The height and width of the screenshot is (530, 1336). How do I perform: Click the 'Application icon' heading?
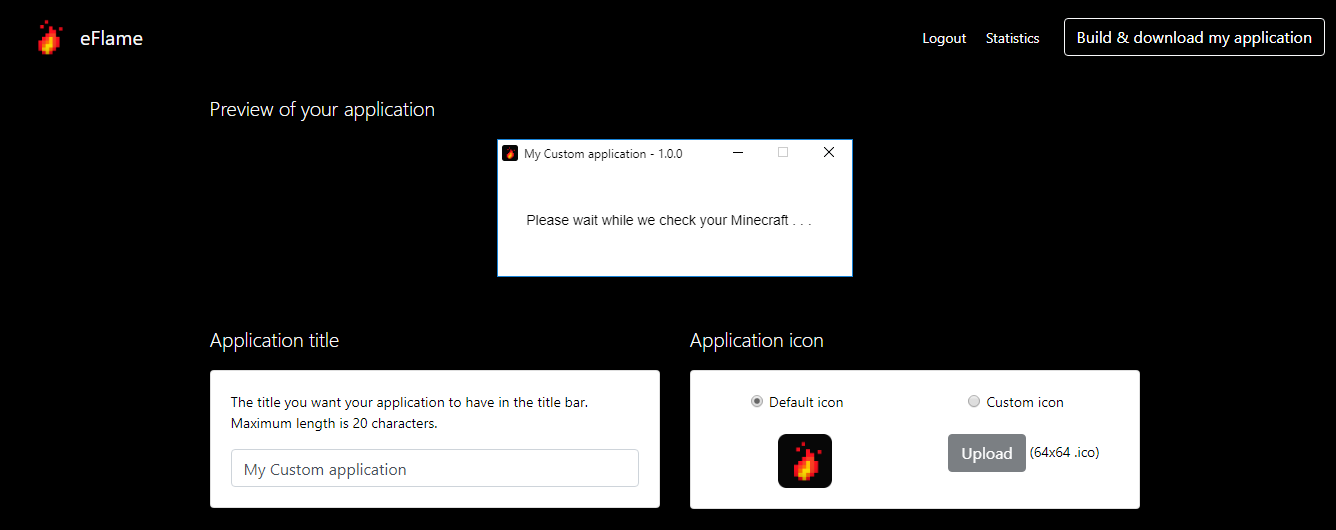pyautogui.click(x=757, y=340)
